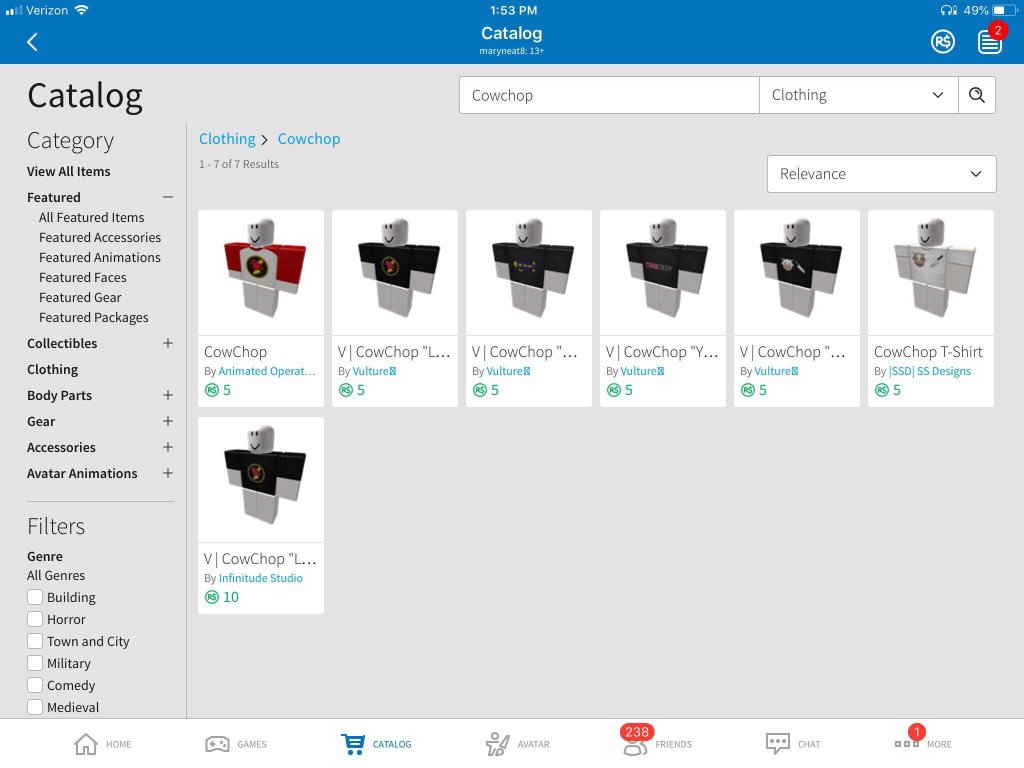Open the Robux balance icon
The width and height of the screenshot is (1024, 768).
pyautogui.click(x=942, y=42)
